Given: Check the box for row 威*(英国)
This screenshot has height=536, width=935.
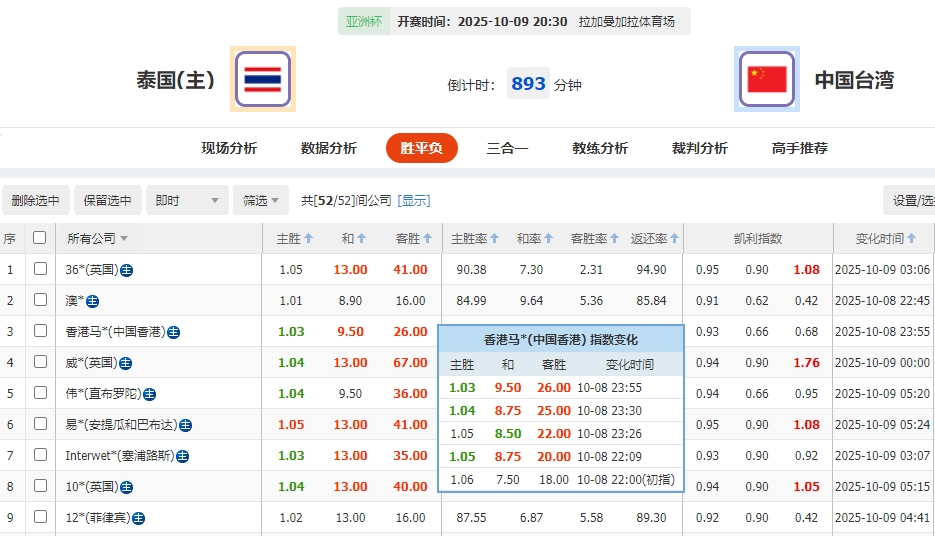Looking at the screenshot, I should (40, 363).
